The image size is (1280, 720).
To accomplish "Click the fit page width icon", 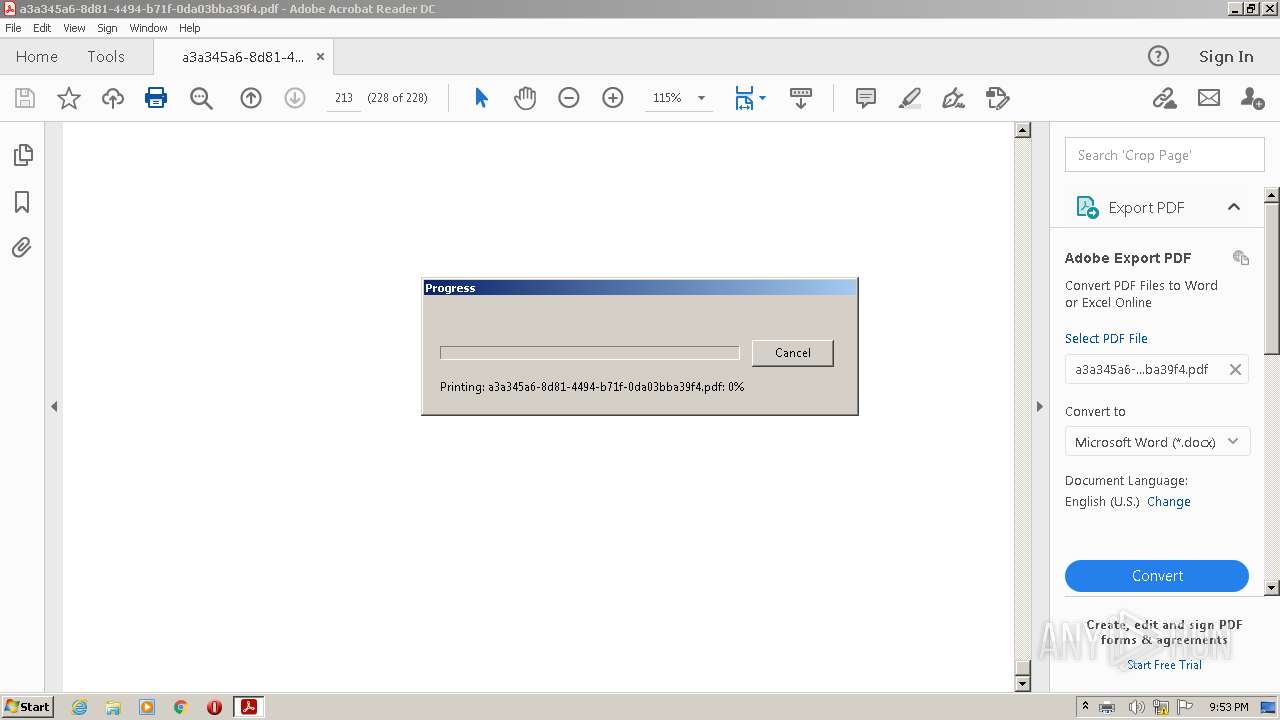I will [x=744, y=98].
